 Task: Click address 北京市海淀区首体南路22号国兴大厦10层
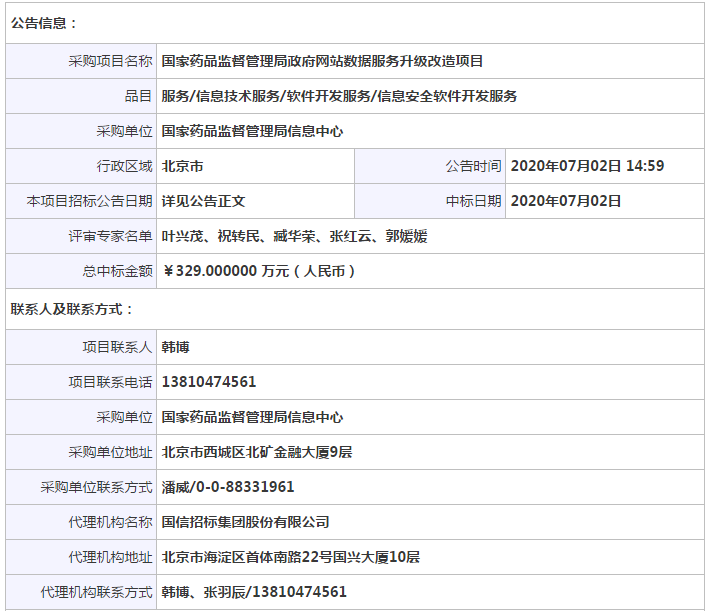(290, 557)
